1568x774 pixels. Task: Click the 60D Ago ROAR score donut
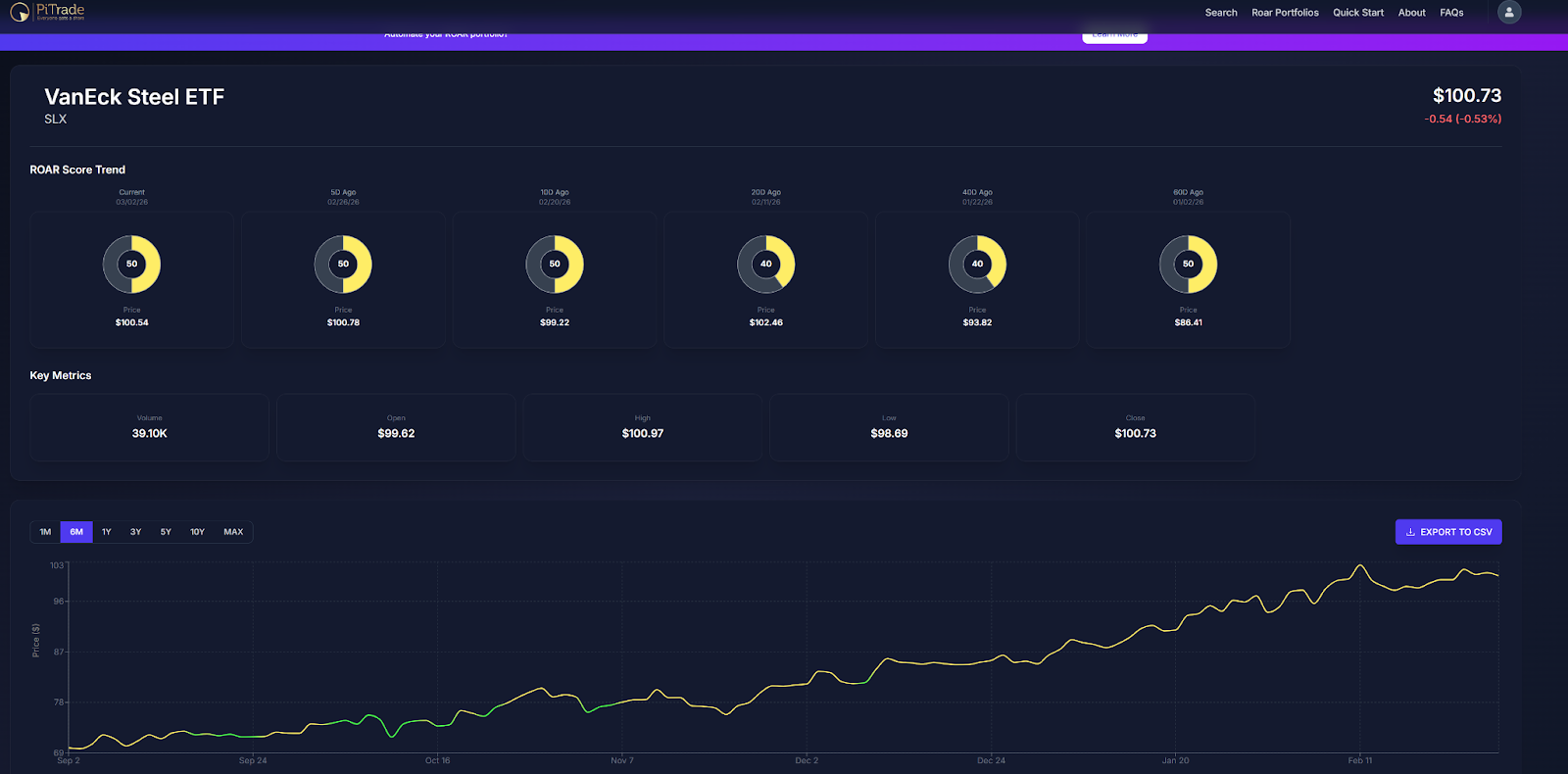(x=1189, y=264)
